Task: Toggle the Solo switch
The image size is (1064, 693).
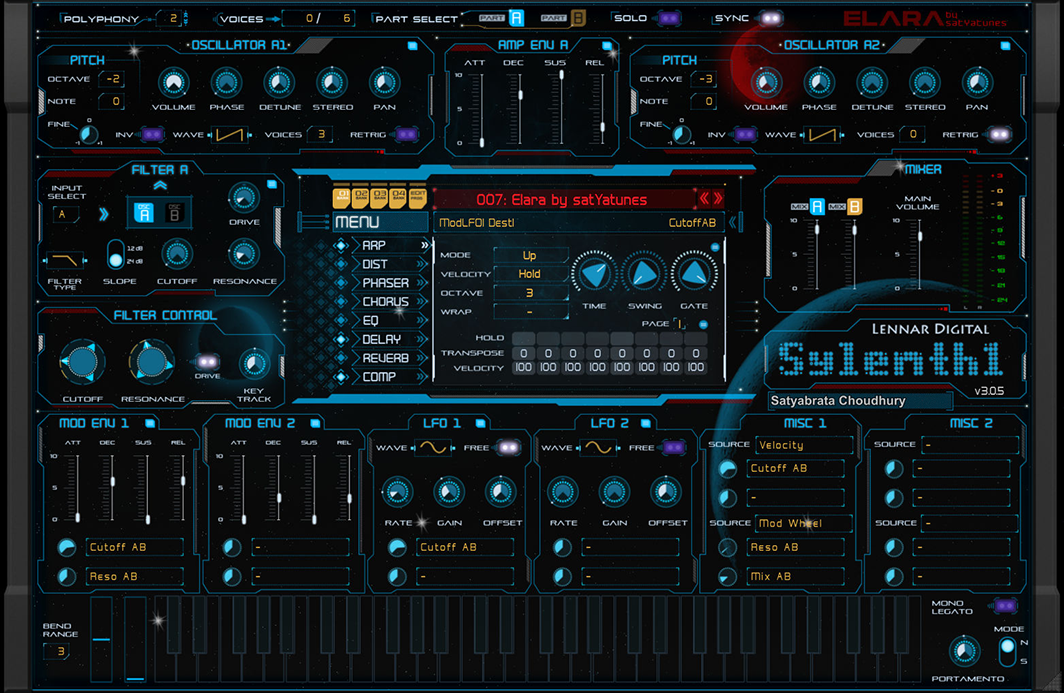Action: (669, 18)
